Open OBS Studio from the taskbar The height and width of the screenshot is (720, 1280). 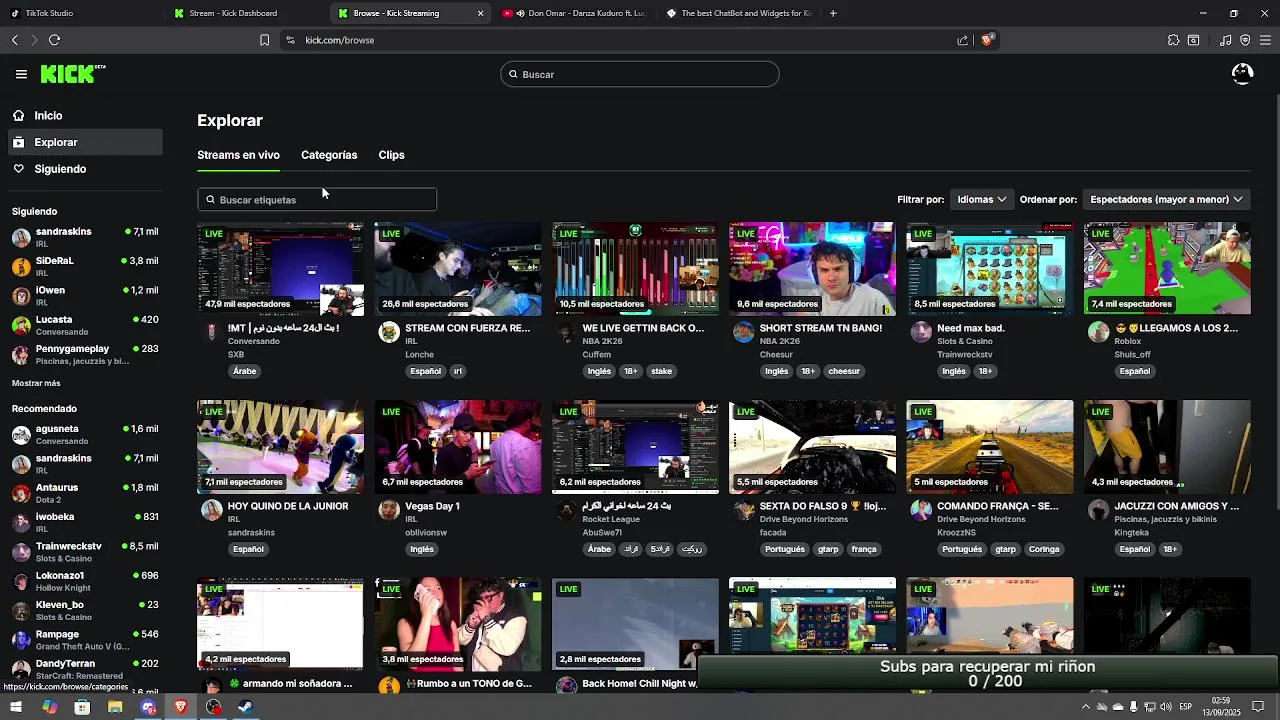[213, 707]
